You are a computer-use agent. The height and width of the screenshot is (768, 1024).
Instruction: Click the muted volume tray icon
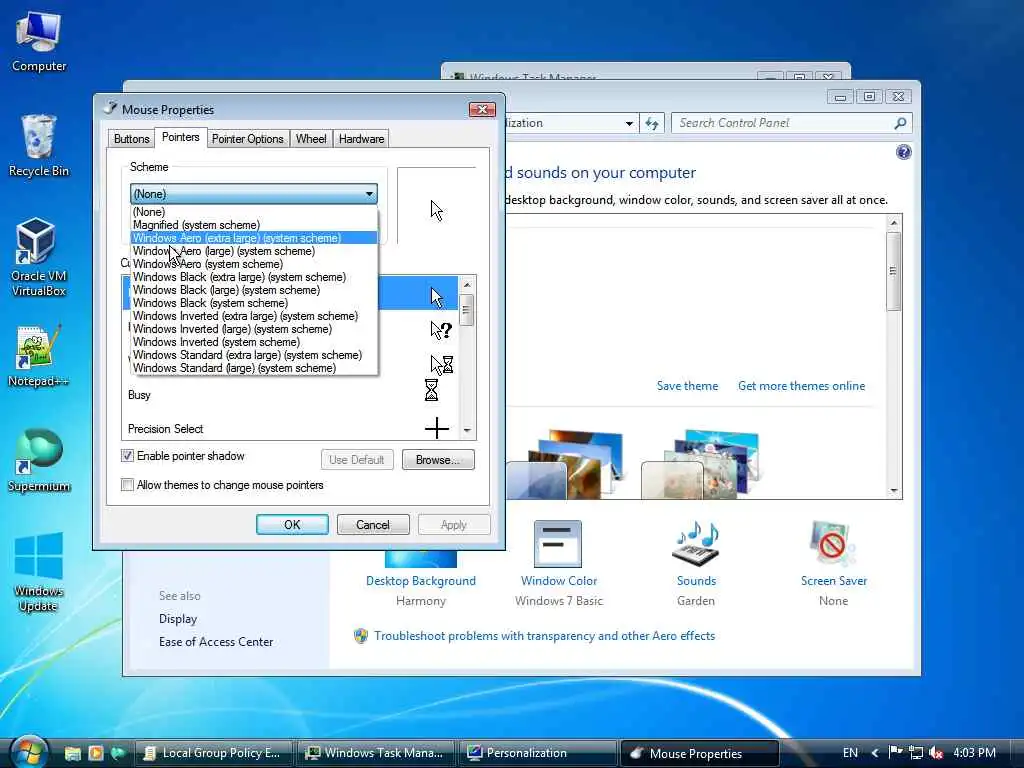(x=936, y=752)
